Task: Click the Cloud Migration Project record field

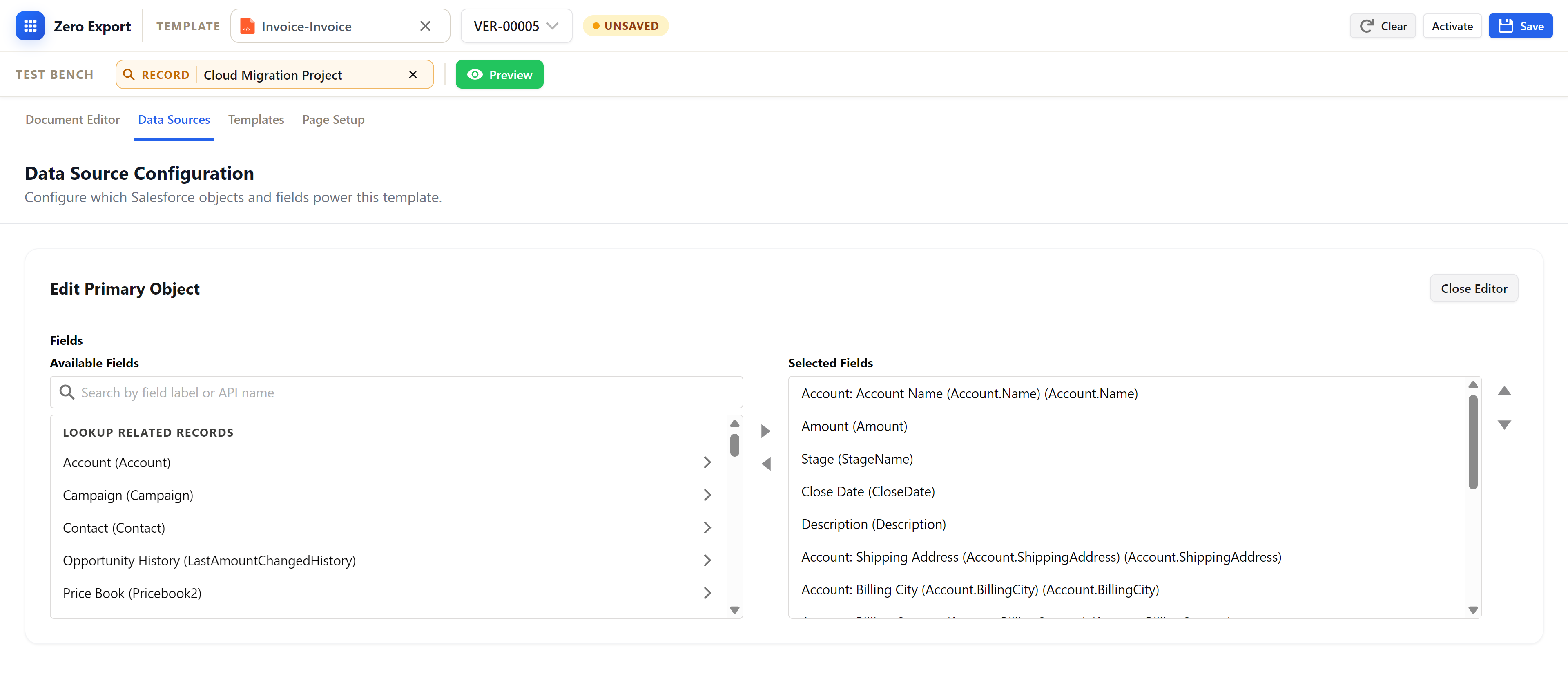Action: (274, 74)
